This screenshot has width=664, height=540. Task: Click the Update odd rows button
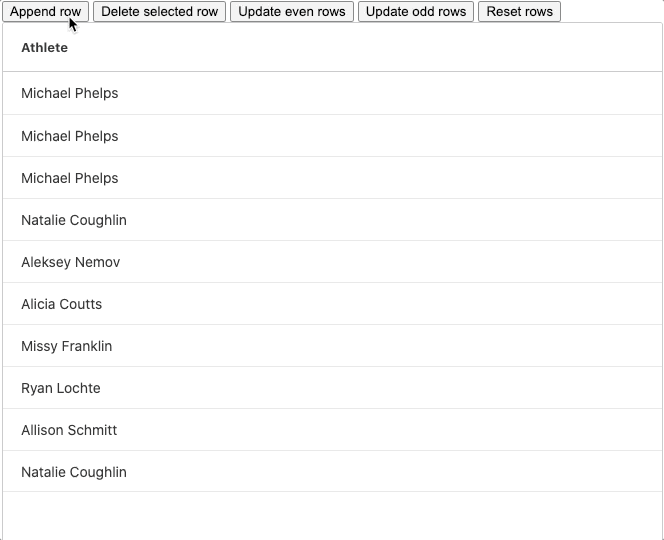click(416, 11)
